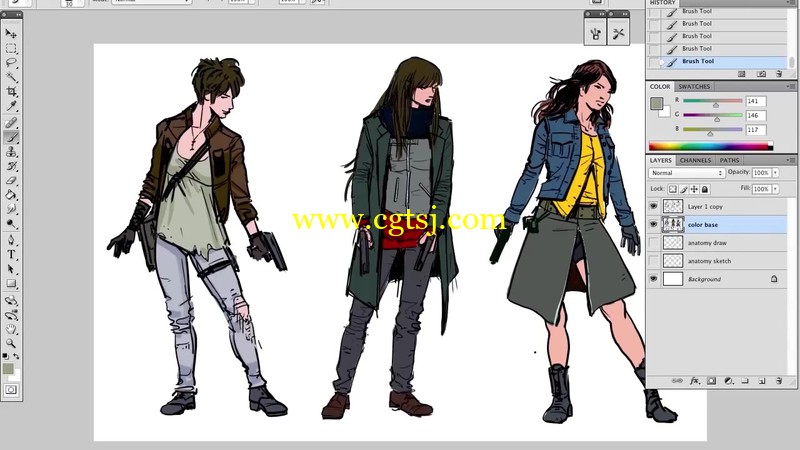Select the Crop tool

pos(11,92)
